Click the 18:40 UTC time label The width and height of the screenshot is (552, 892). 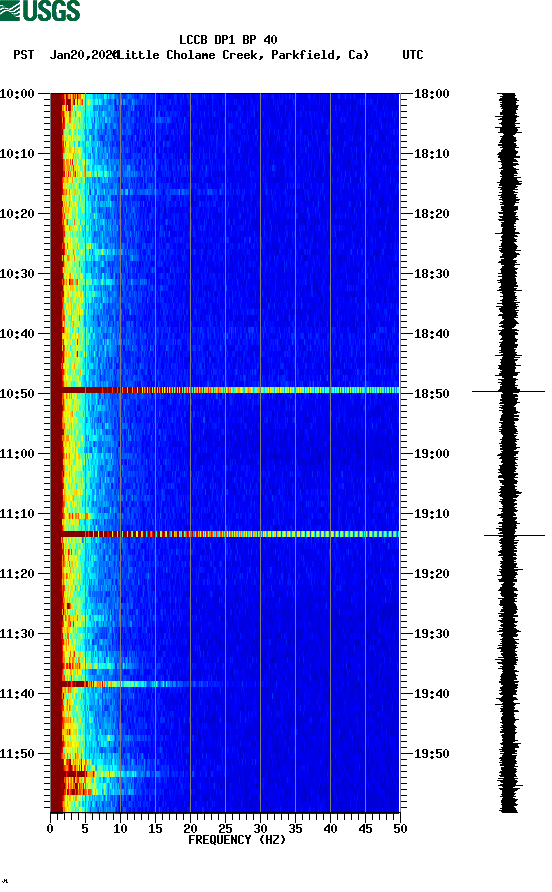[x=431, y=334]
